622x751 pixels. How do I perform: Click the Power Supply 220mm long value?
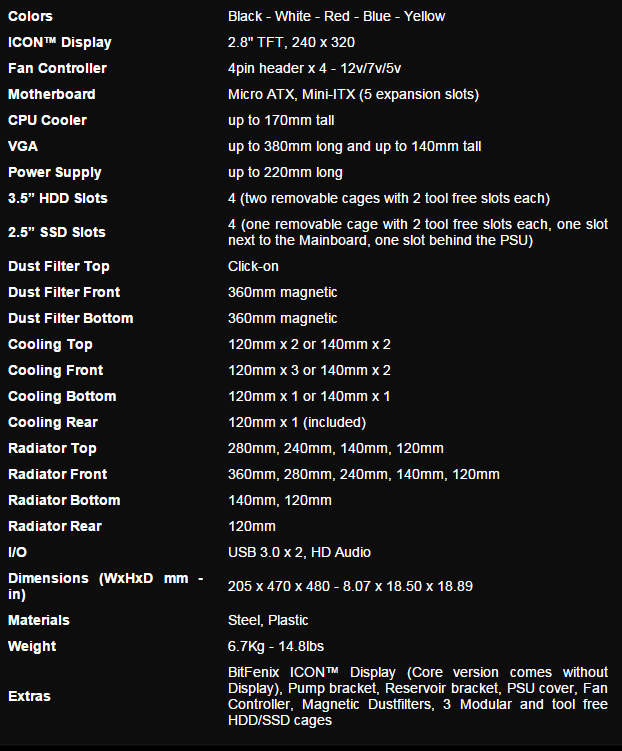click(x=285, y=172)
